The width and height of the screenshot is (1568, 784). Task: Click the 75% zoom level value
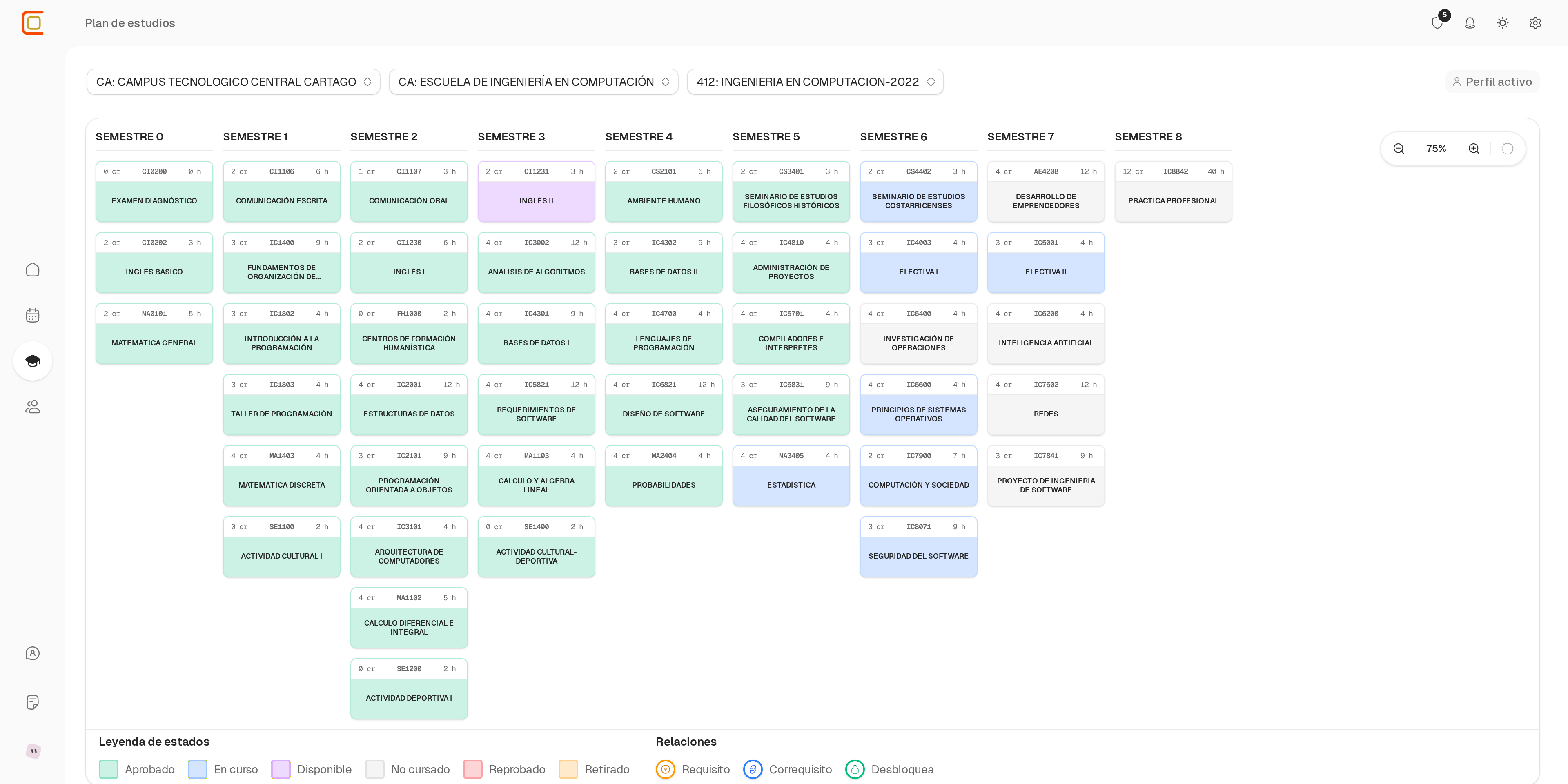click(x=1436, y=149)
